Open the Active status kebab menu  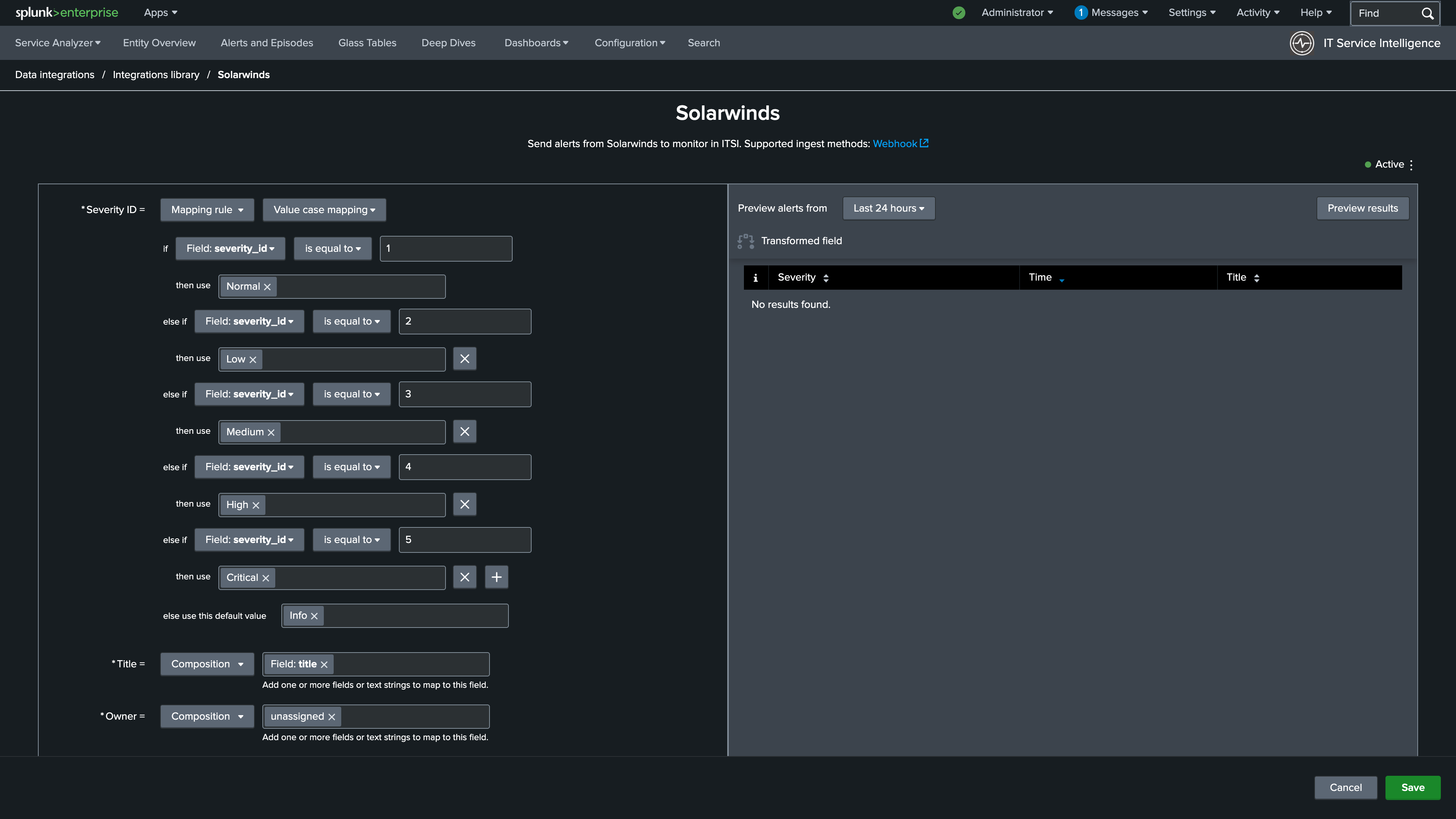tap(1411, 165)
